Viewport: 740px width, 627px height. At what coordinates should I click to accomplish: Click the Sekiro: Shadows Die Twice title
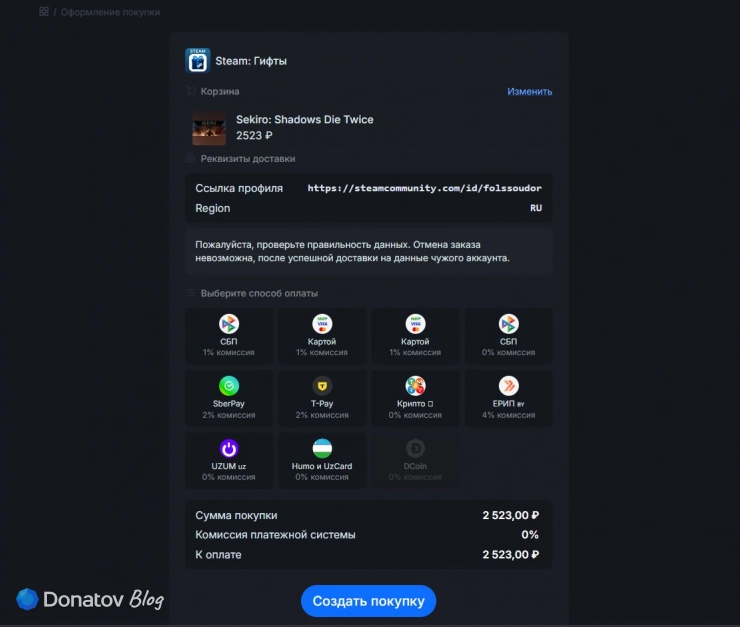coord(304,119)
